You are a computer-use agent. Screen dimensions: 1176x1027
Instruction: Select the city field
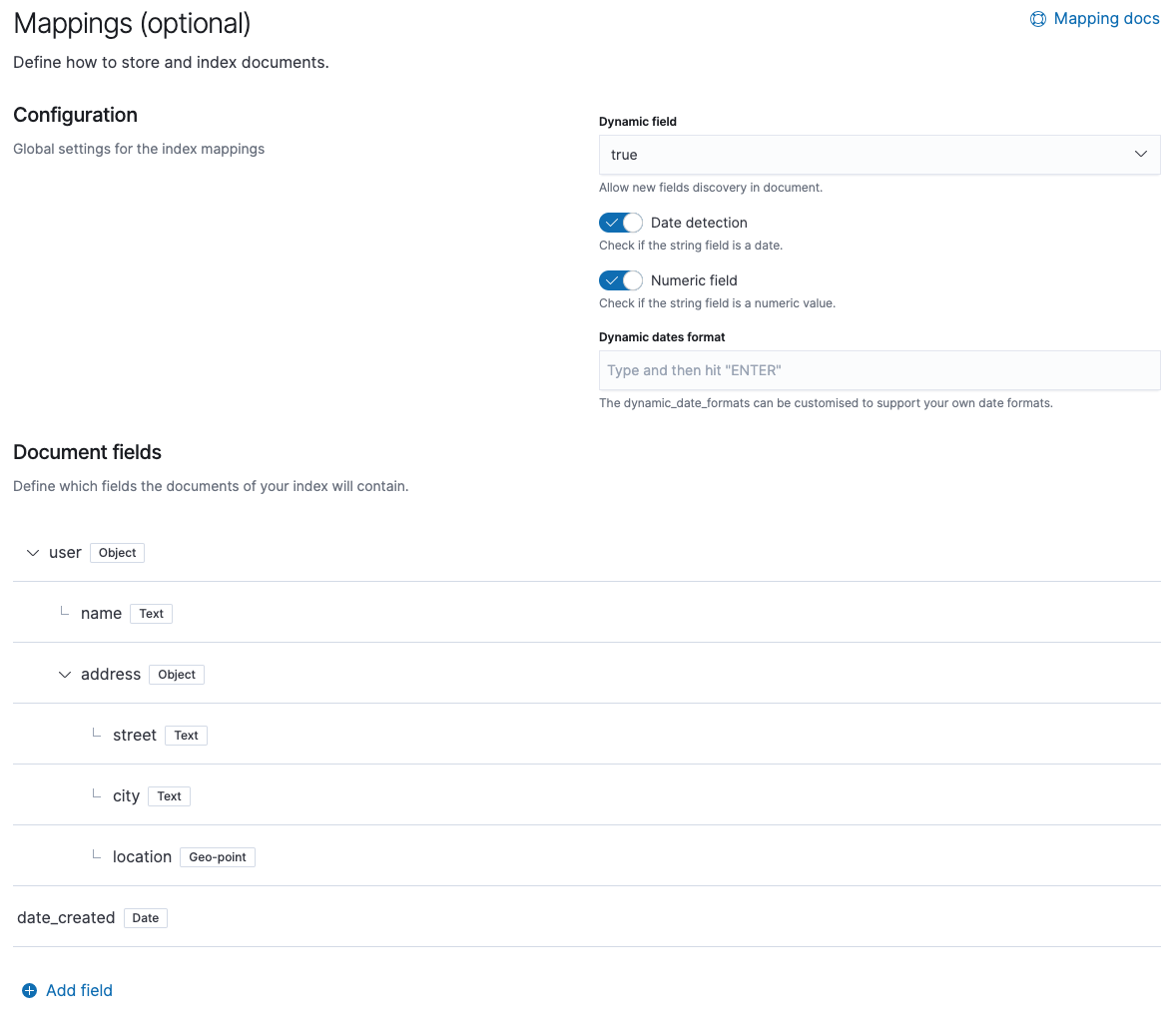pos(126,796)
